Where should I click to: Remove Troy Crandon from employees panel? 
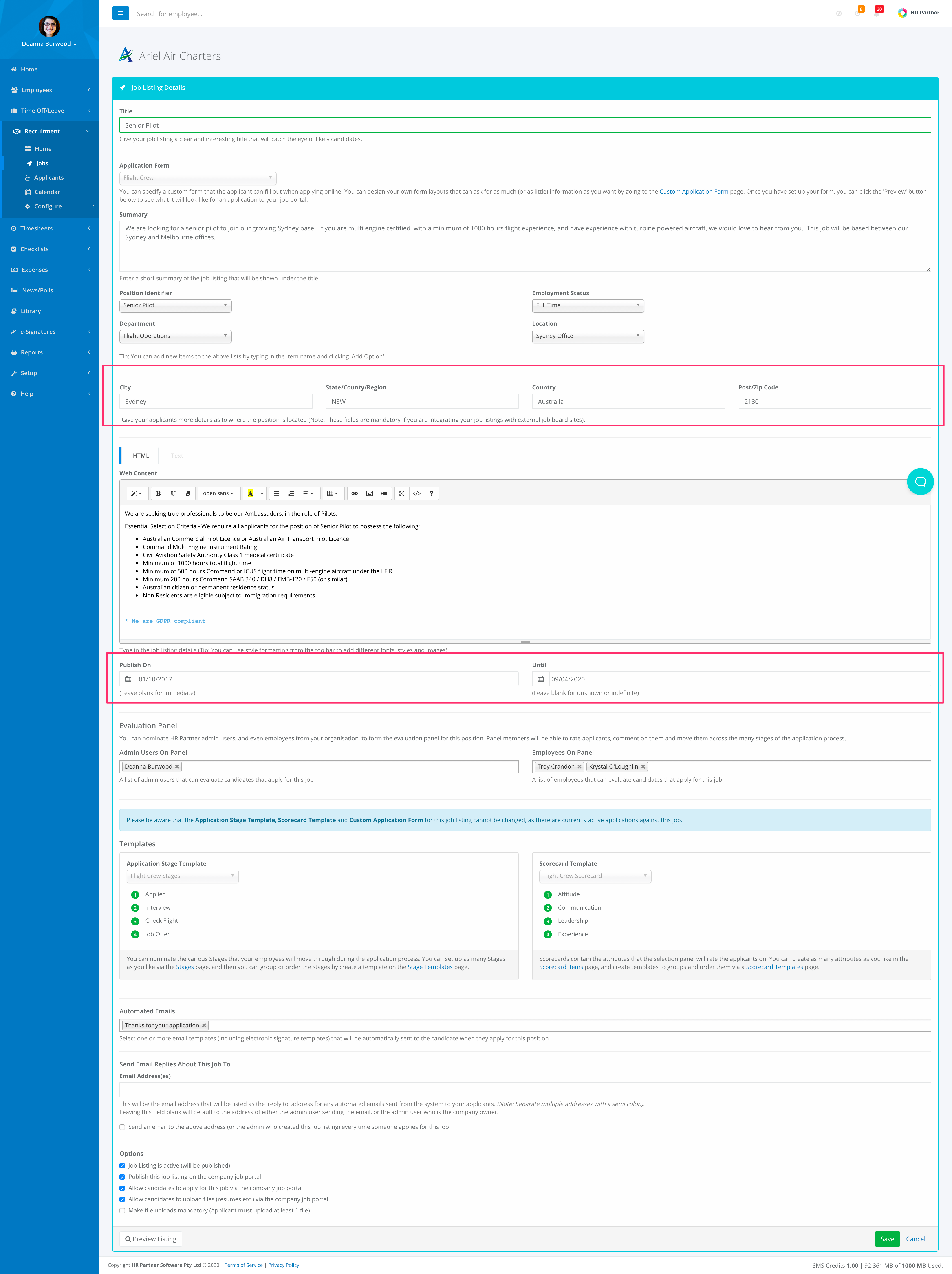coord(580,767)
